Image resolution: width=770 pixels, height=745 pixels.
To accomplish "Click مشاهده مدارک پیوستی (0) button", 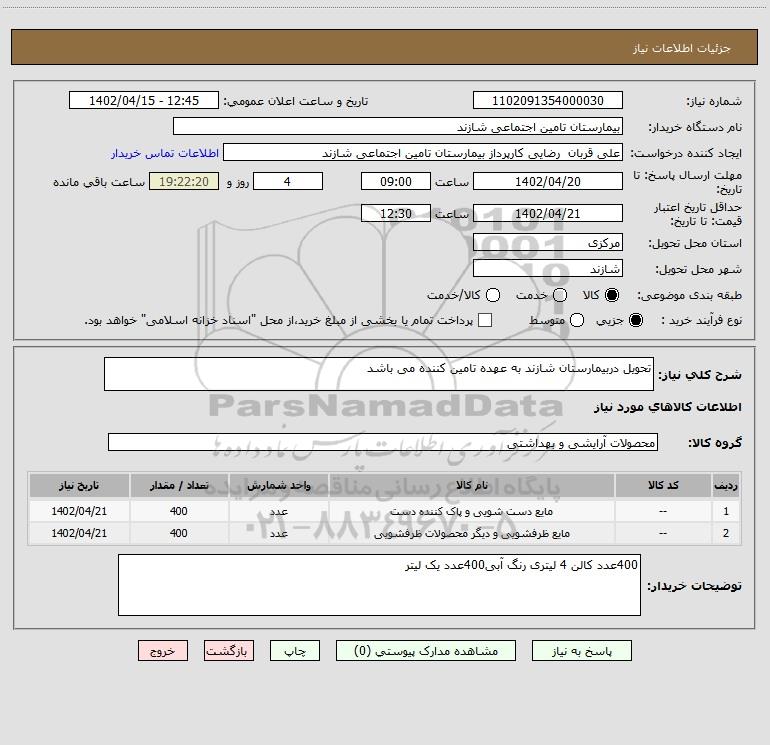I will (426, 651).
